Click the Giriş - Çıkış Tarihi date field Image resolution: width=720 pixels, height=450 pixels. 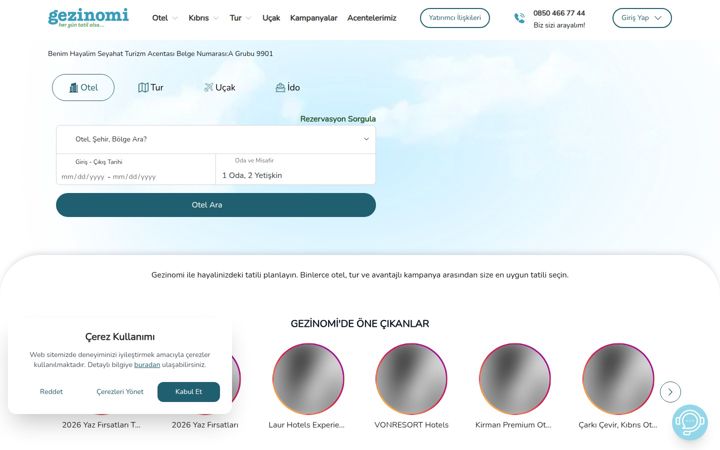[x=136, y=169]
